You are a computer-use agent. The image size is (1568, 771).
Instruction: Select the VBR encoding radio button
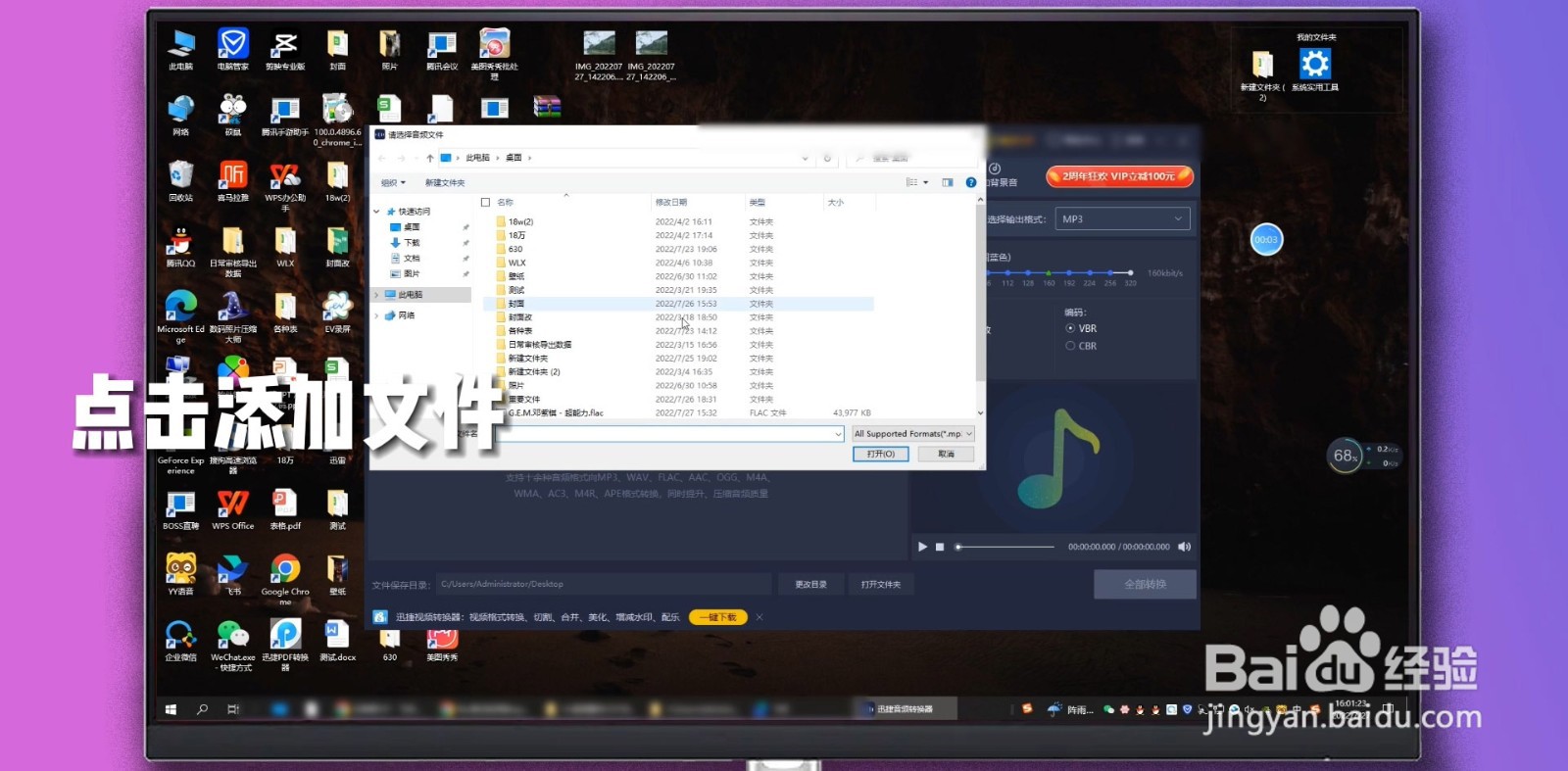(x=1070, y=328)
